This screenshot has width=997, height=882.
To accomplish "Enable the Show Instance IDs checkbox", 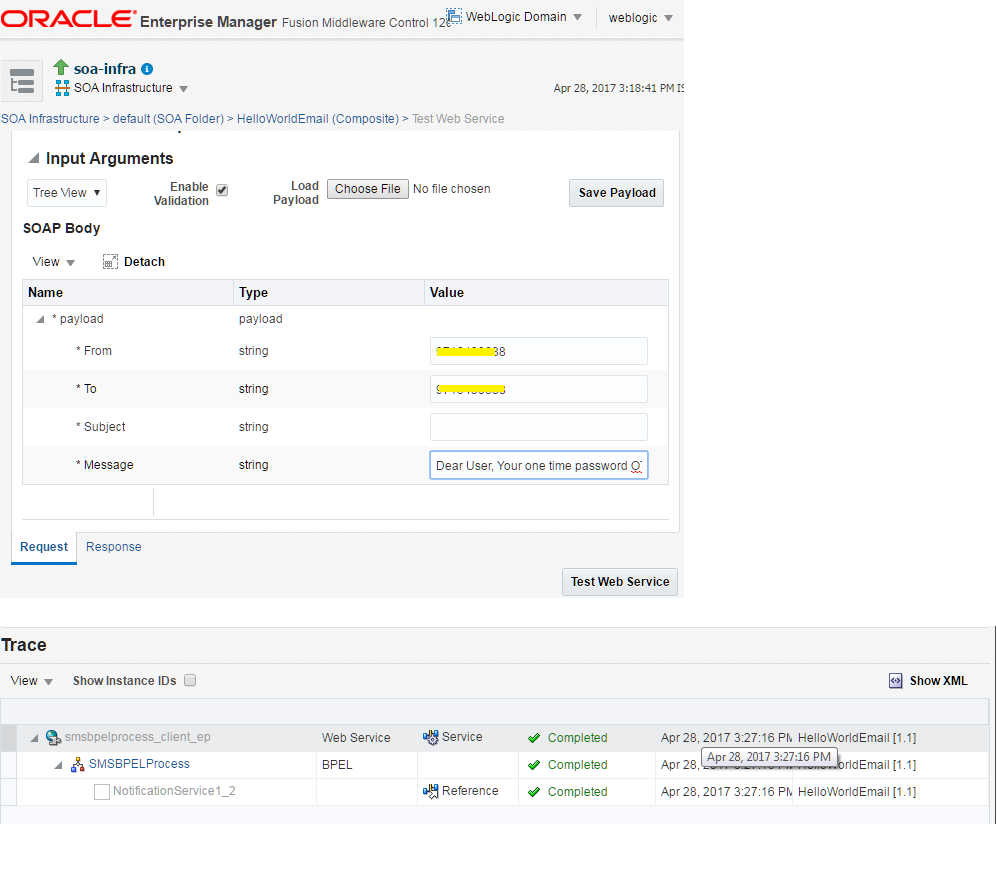I will click(x=189, y=680).
